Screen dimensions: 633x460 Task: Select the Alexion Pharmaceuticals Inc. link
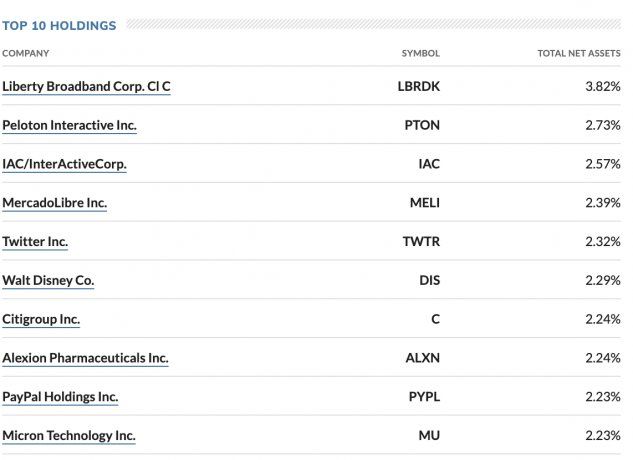(x=85, y=358)
